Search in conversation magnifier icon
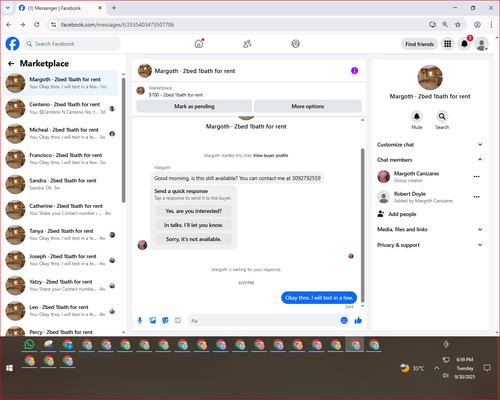Viewport: 500px width, 400px height. 442,116
